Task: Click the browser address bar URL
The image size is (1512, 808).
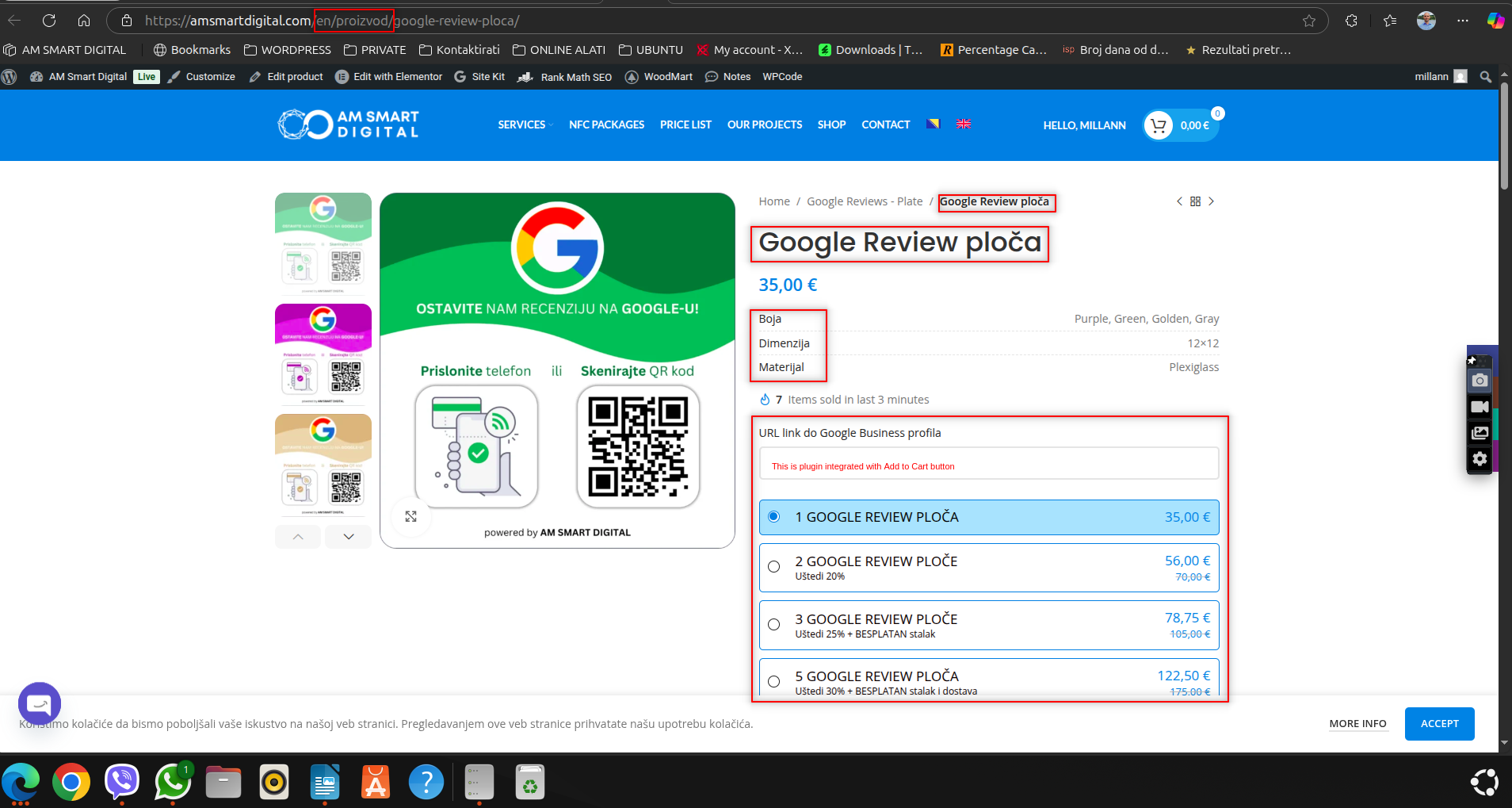Action: pos(332,21)
